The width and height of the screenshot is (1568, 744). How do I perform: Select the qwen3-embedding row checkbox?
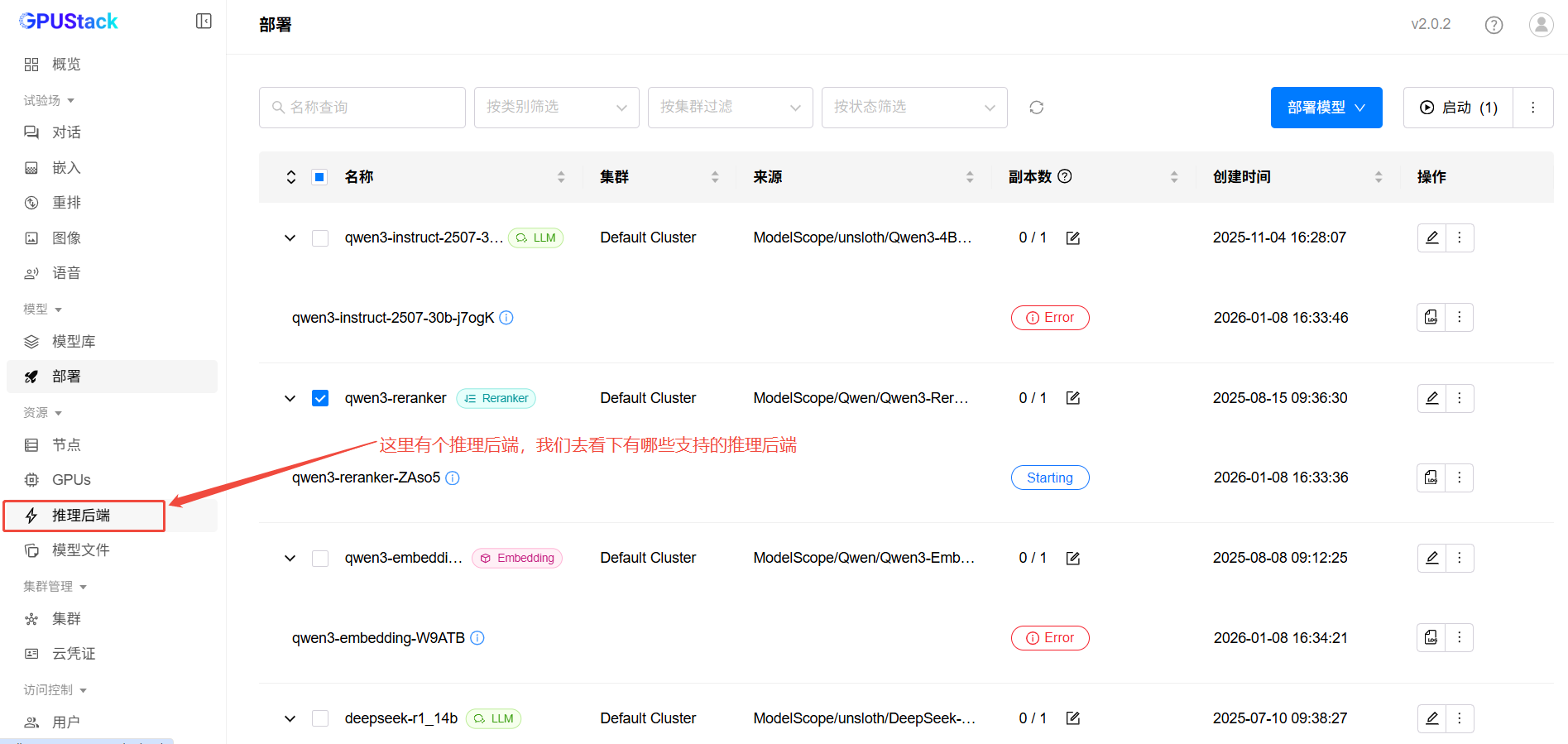pos(320,559)
